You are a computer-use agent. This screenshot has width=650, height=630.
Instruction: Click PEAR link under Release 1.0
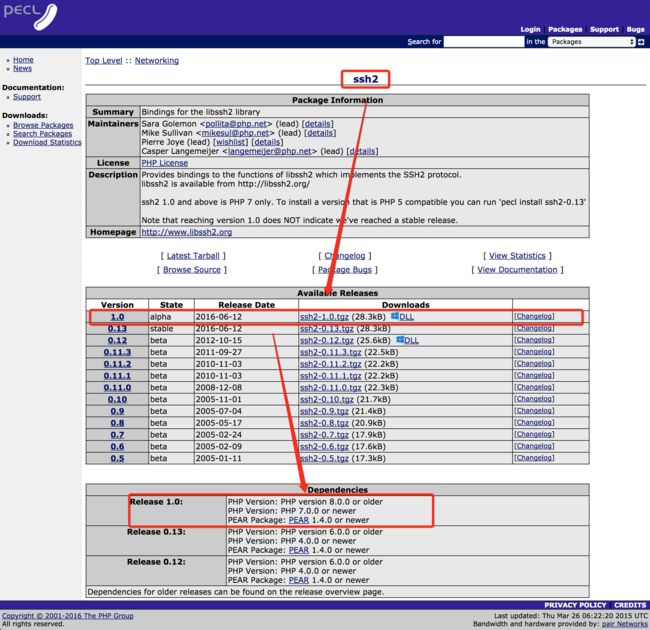299,520
